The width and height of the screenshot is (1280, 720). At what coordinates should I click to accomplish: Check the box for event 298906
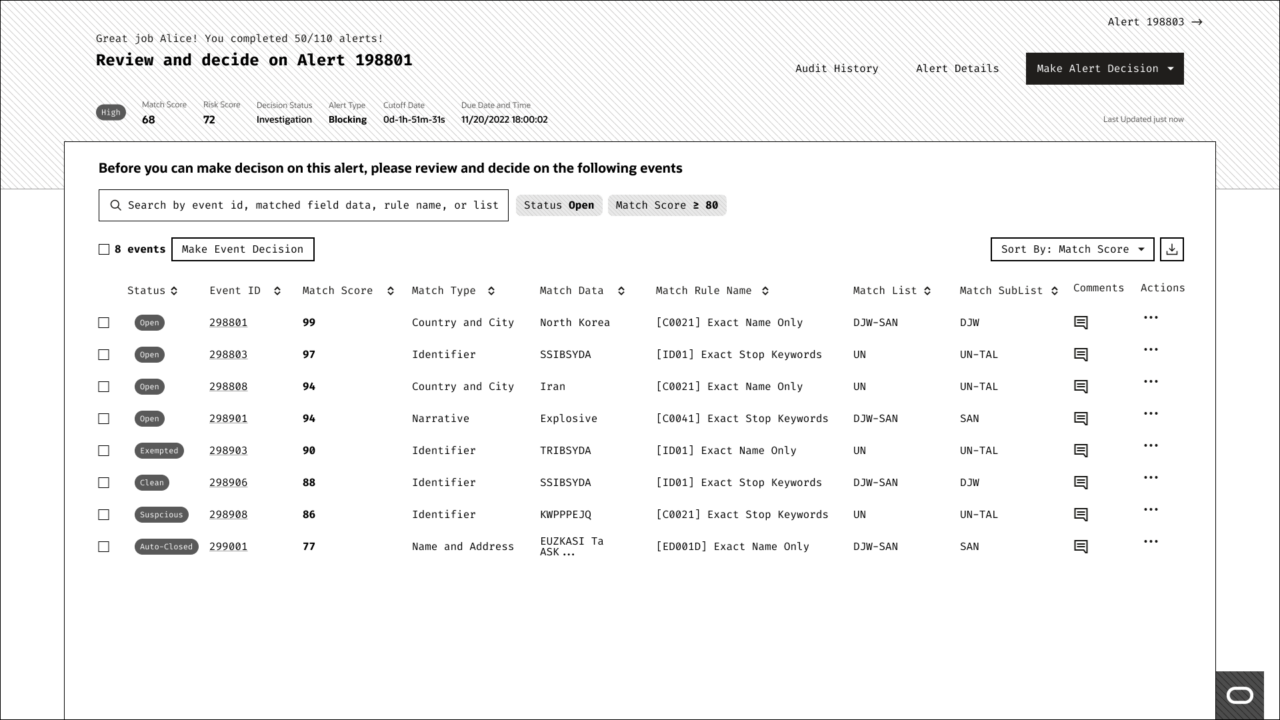click(x=104, y=483)
